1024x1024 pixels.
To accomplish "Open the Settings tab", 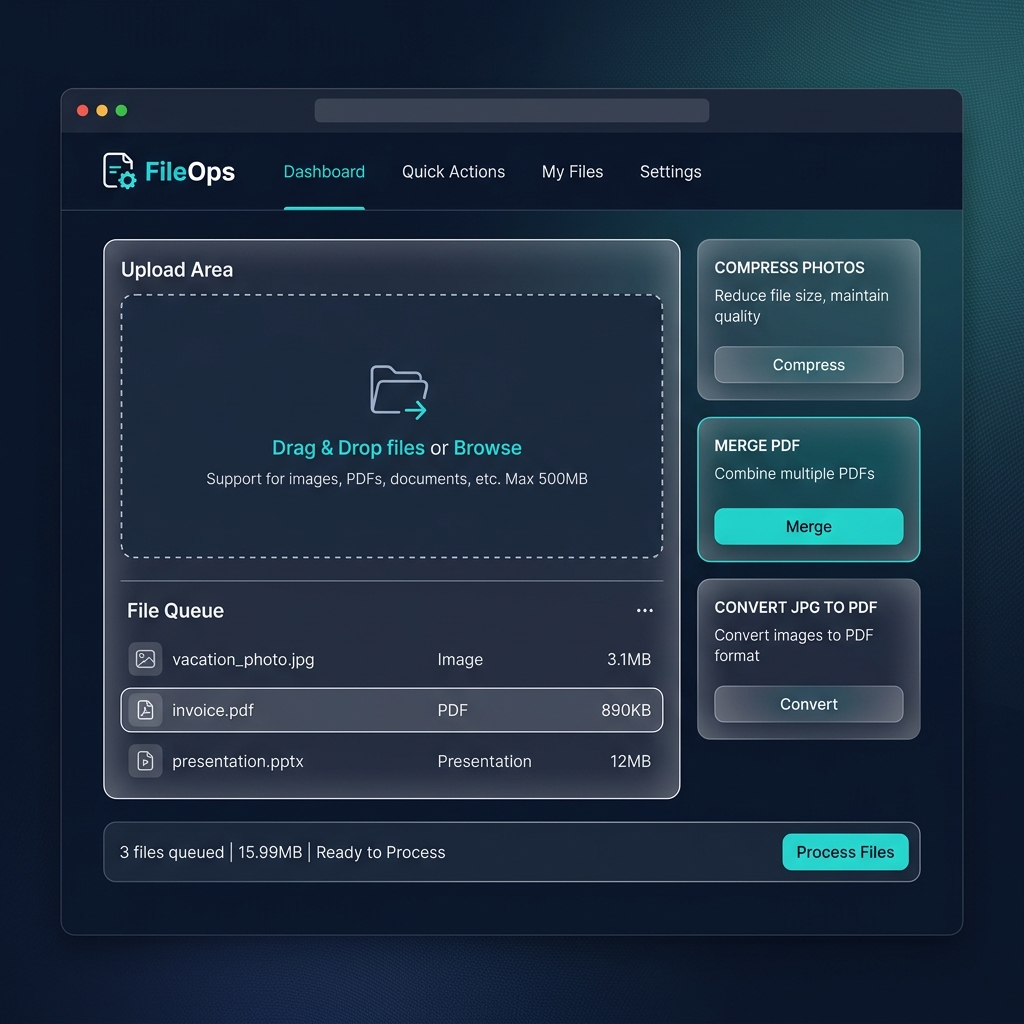I will 671,172.
